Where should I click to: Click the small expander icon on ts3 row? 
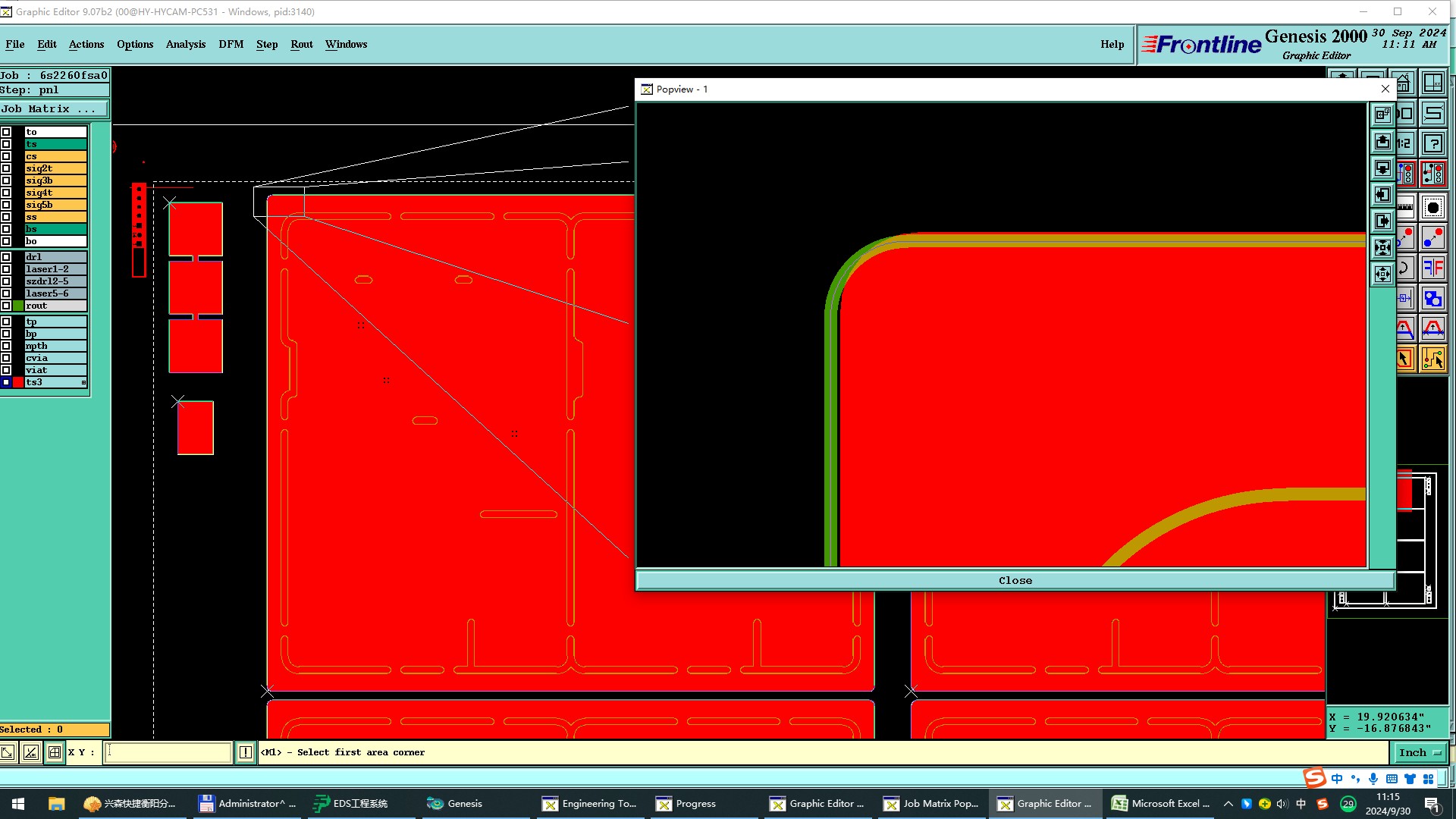pos(83,382)
